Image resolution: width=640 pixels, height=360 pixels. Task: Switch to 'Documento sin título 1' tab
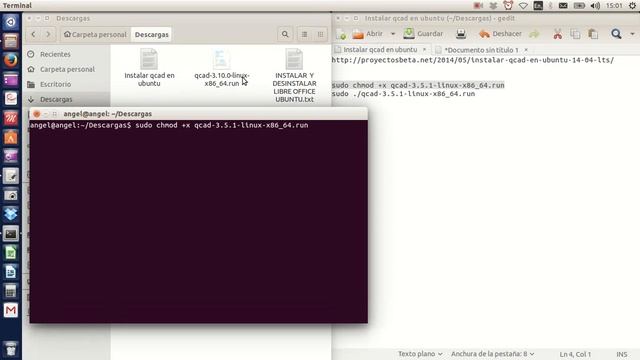[x=481, y=50]
